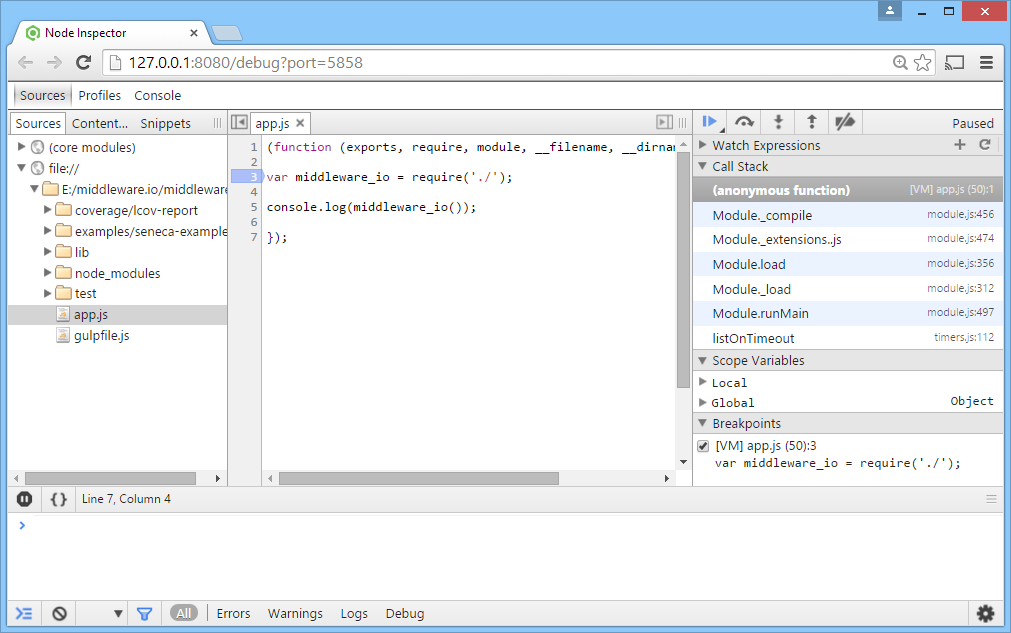
Task: Click the Step out of function icon
Action: (811, 122)
